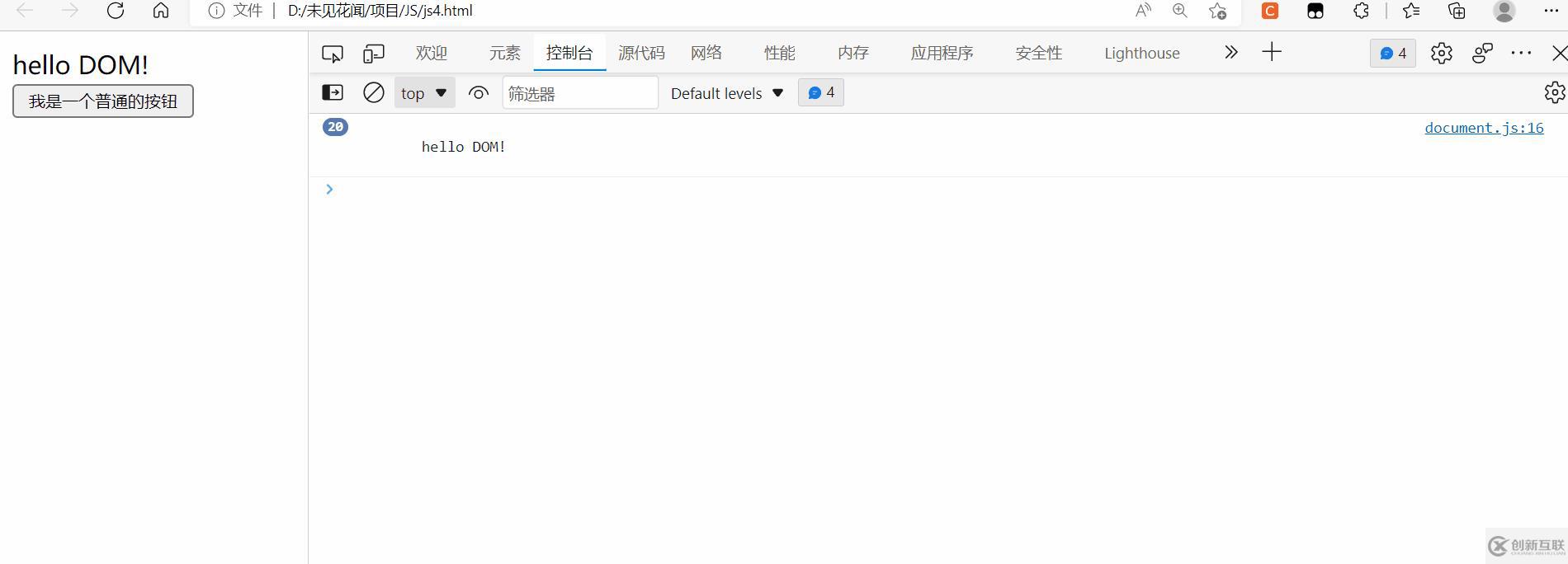1568x564 pixels.
Task: Open the 应用程序 tab
Action: [942, 53]
